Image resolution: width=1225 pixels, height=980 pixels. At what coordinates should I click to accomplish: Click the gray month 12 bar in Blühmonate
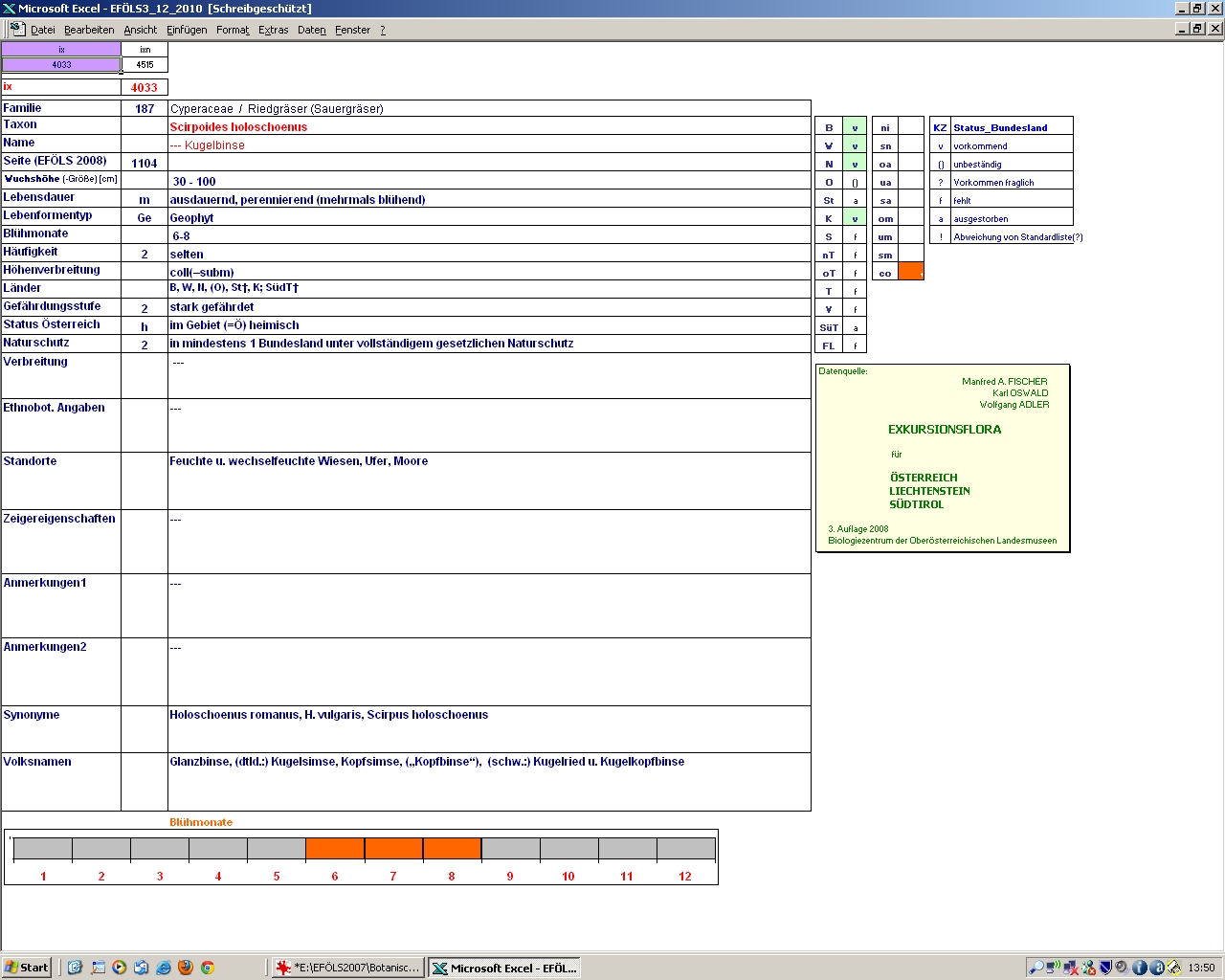(x=686, y=849)
